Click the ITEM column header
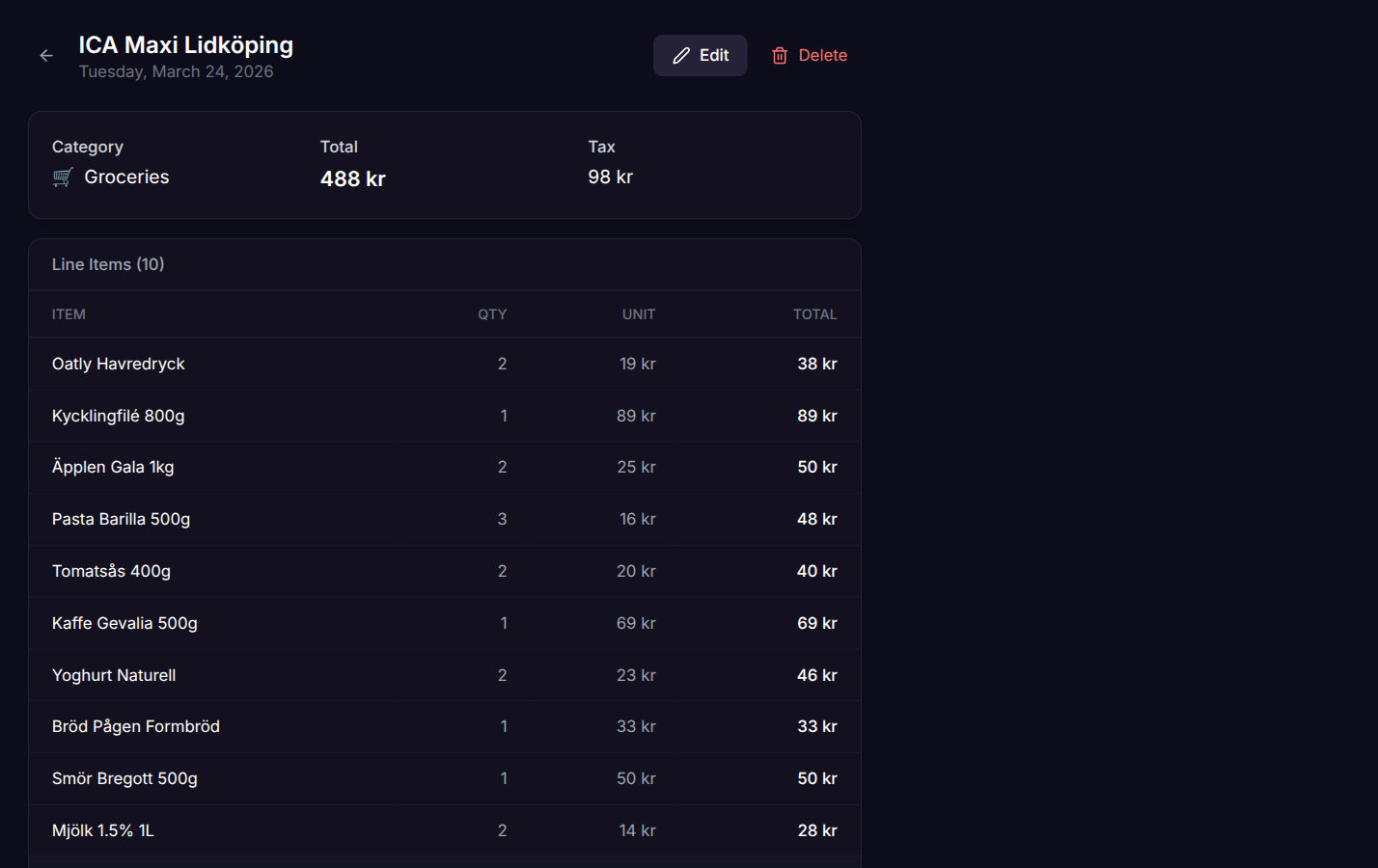 [x=69, y=314]
